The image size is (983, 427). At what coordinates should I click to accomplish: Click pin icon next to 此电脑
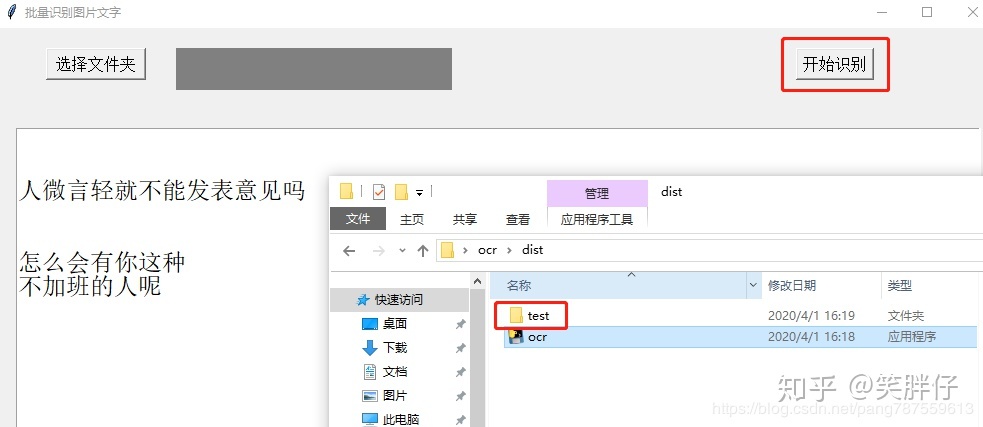point(460,419)
